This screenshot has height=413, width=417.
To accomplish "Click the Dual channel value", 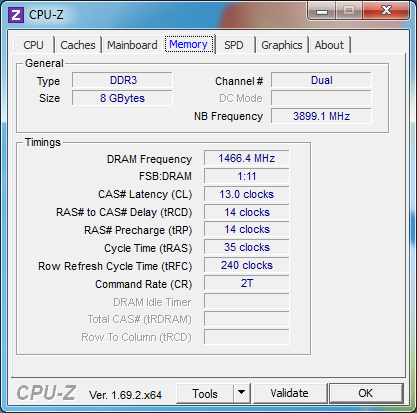I will tap(321, 80).
